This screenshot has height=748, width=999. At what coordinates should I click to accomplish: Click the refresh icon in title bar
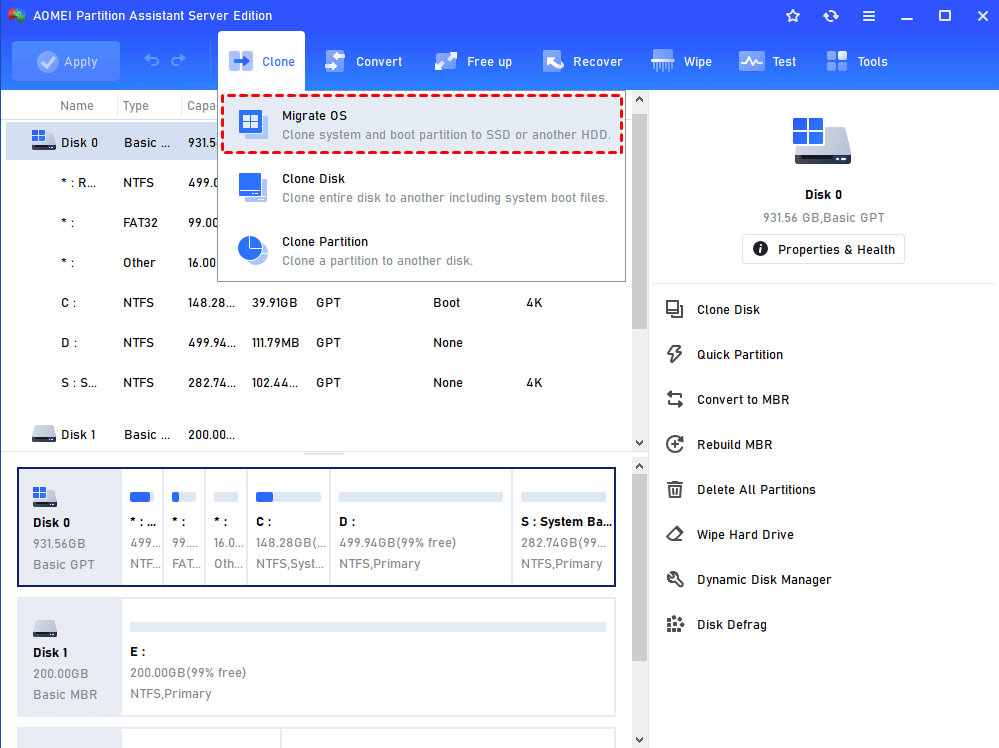tap(831, 16)
